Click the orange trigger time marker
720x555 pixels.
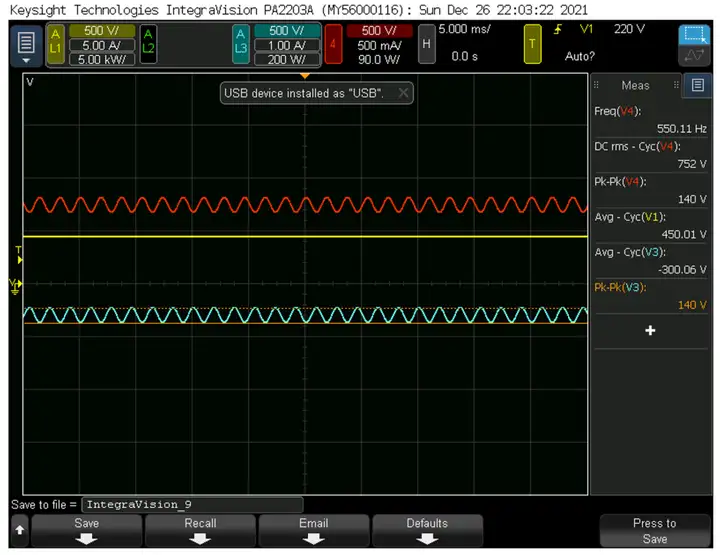(x=305, y=76)
